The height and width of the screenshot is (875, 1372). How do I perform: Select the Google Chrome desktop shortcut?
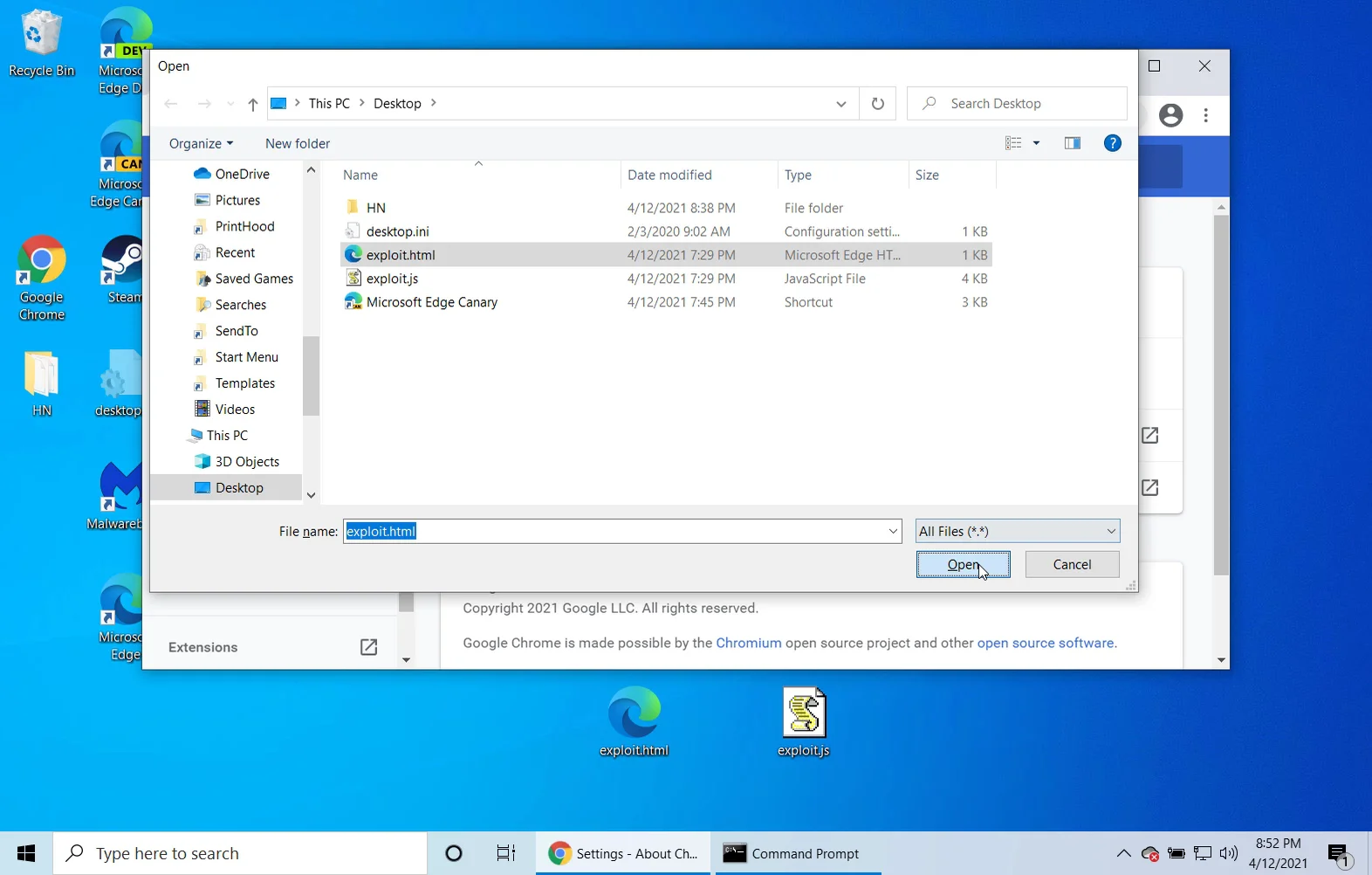41,278
